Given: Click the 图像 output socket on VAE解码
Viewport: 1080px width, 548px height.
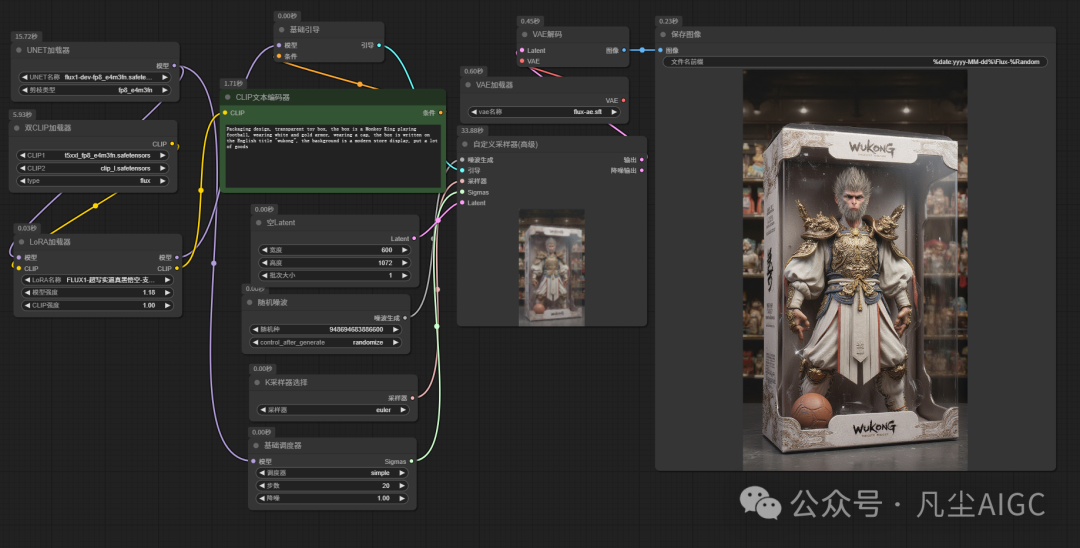Looking at the screenshot, I should click(624, 50).
